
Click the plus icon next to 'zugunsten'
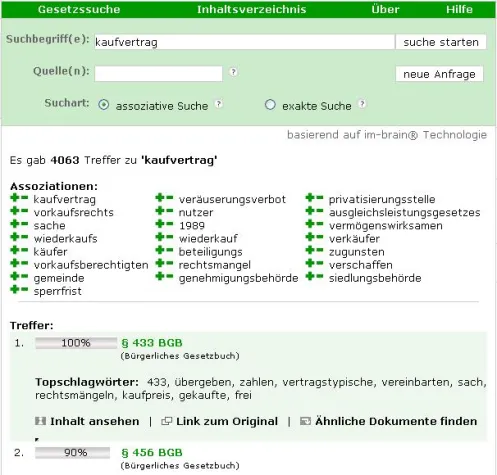310,250
